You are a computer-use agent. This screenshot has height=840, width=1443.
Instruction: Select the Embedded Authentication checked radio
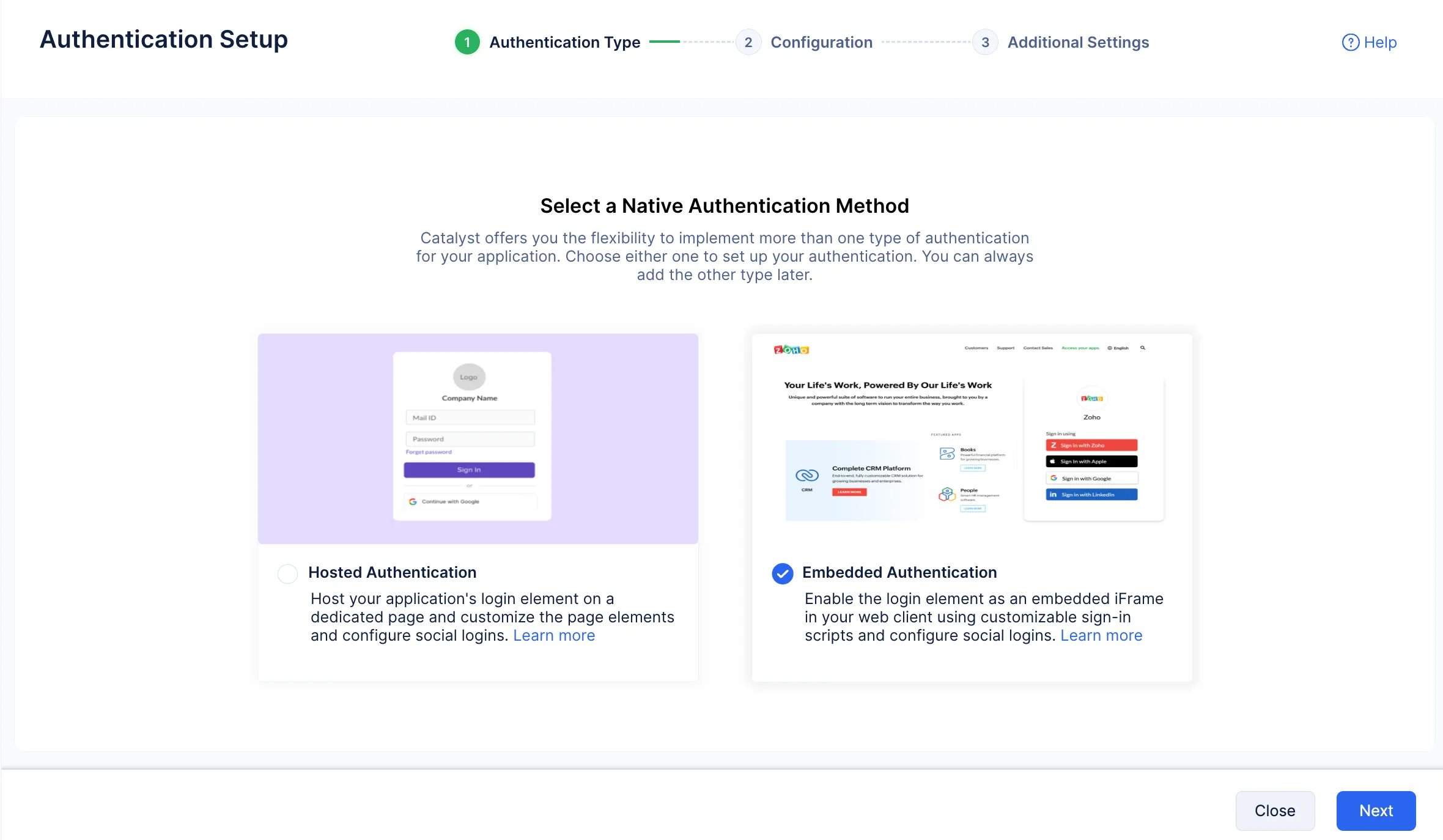click(x=782, y=573)
